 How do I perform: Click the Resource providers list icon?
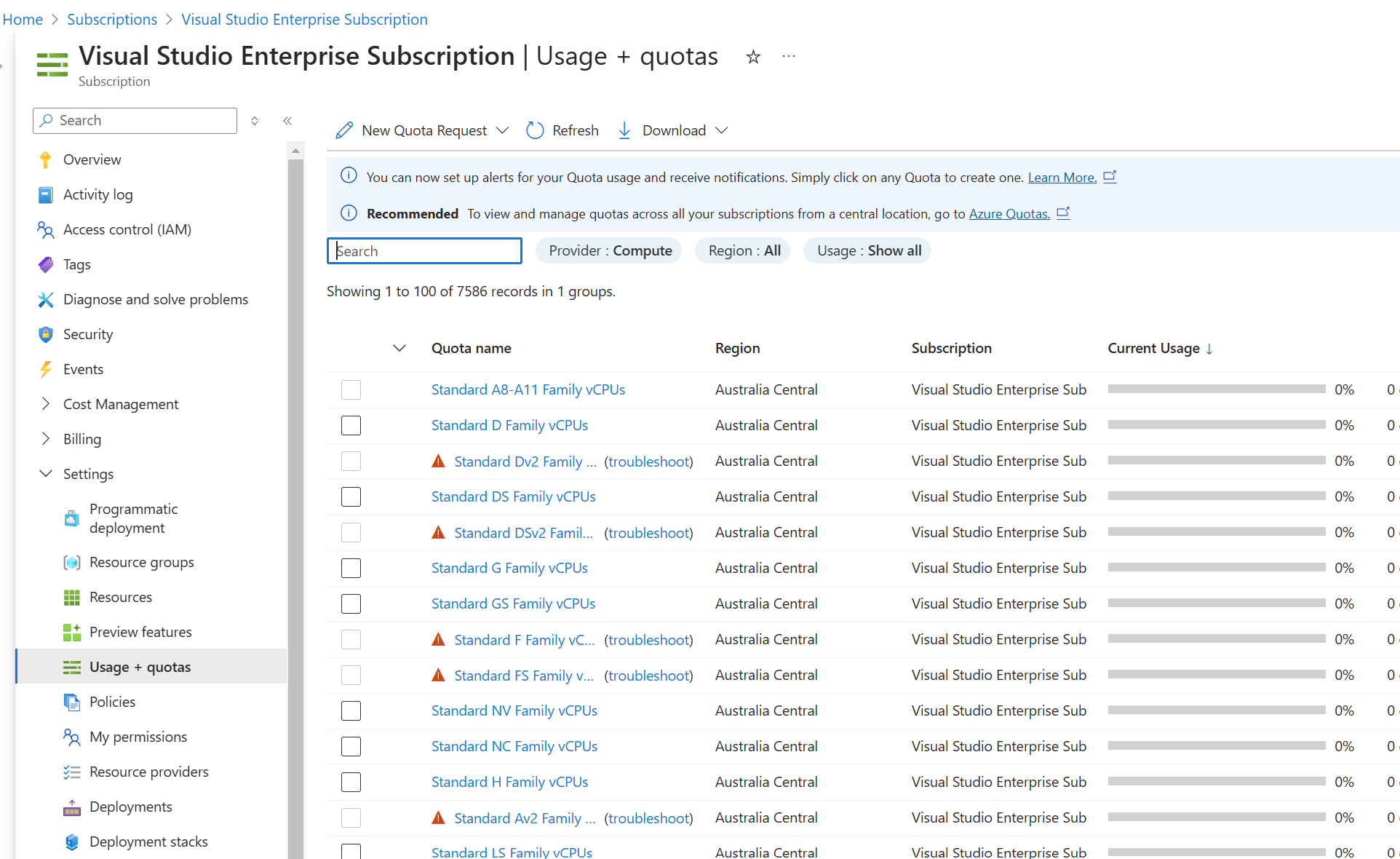click(x=71, y=772)
